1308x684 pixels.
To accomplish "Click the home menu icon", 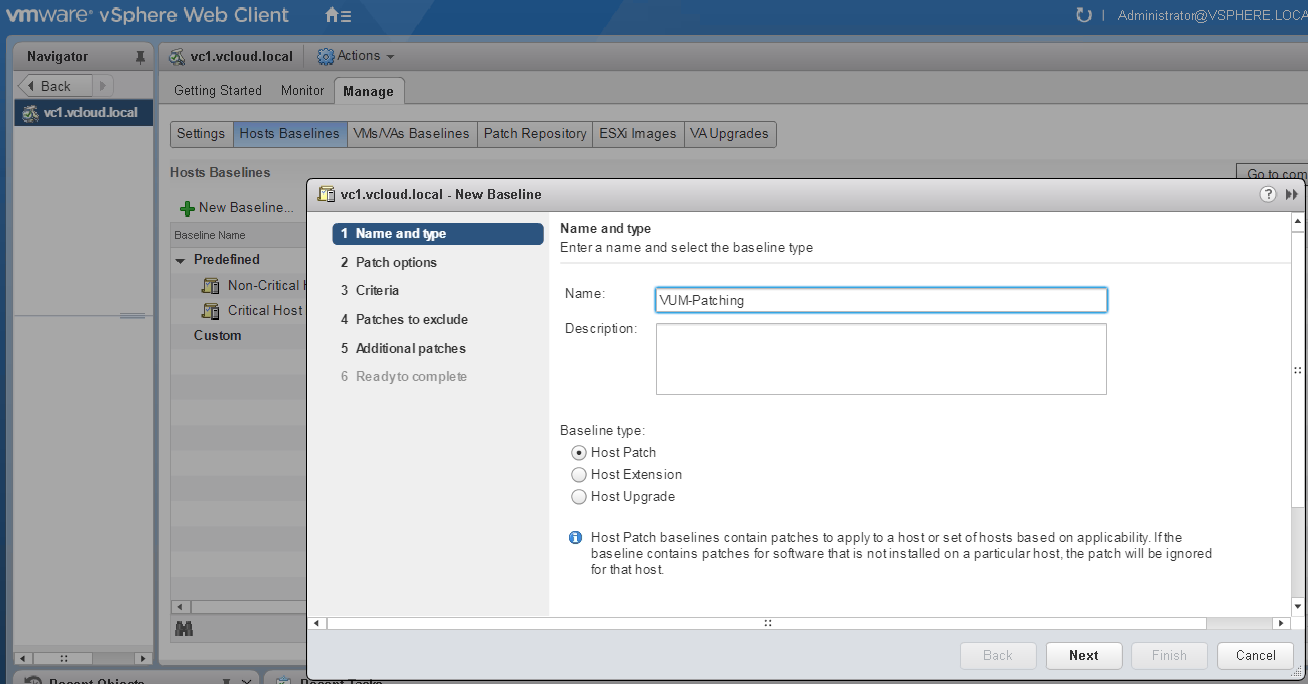I will tap(338, 16).
